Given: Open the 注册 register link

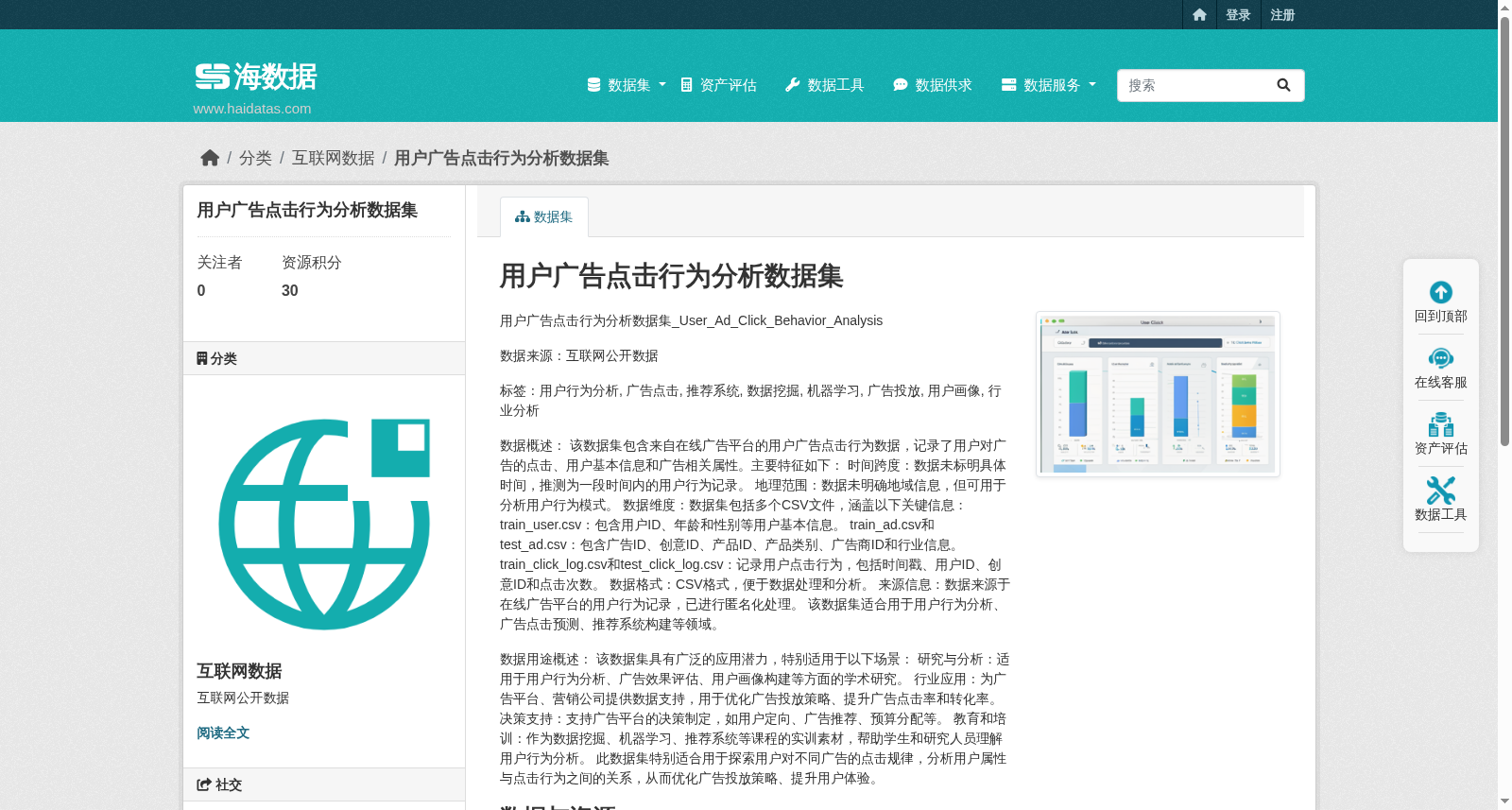Looking at the screenshot, I should 1282,14.
